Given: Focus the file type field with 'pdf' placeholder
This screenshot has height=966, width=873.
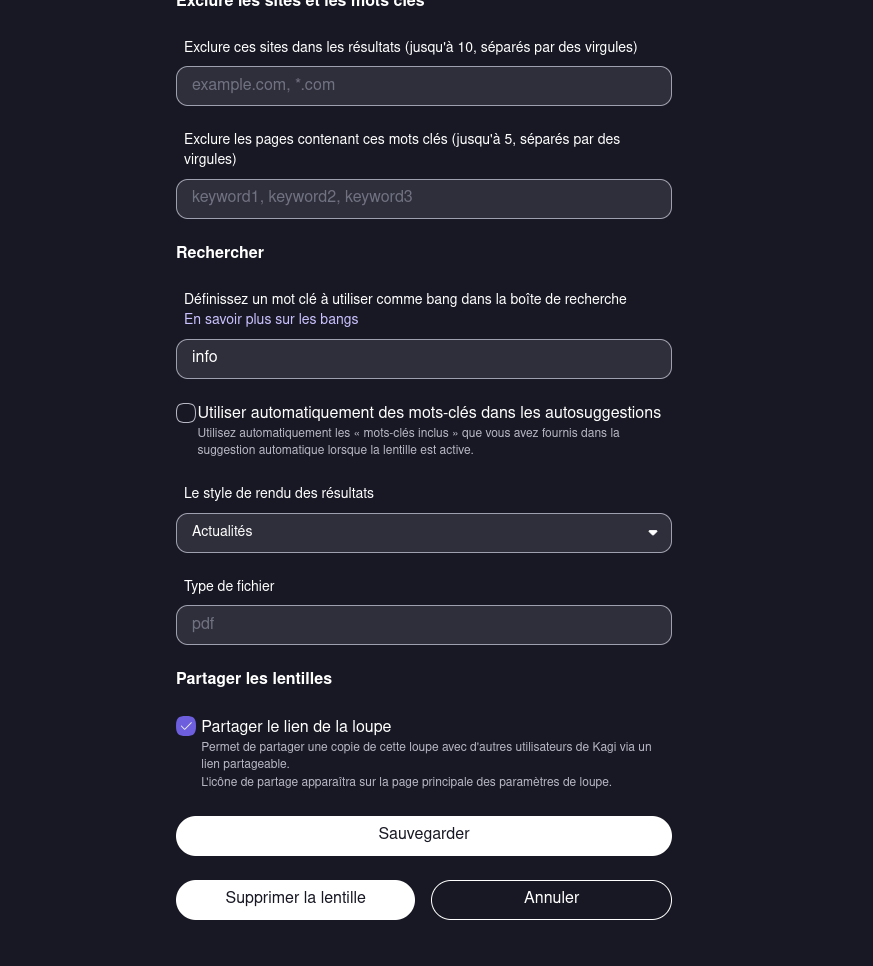Looking at the screenshot, I should [423, 625].
